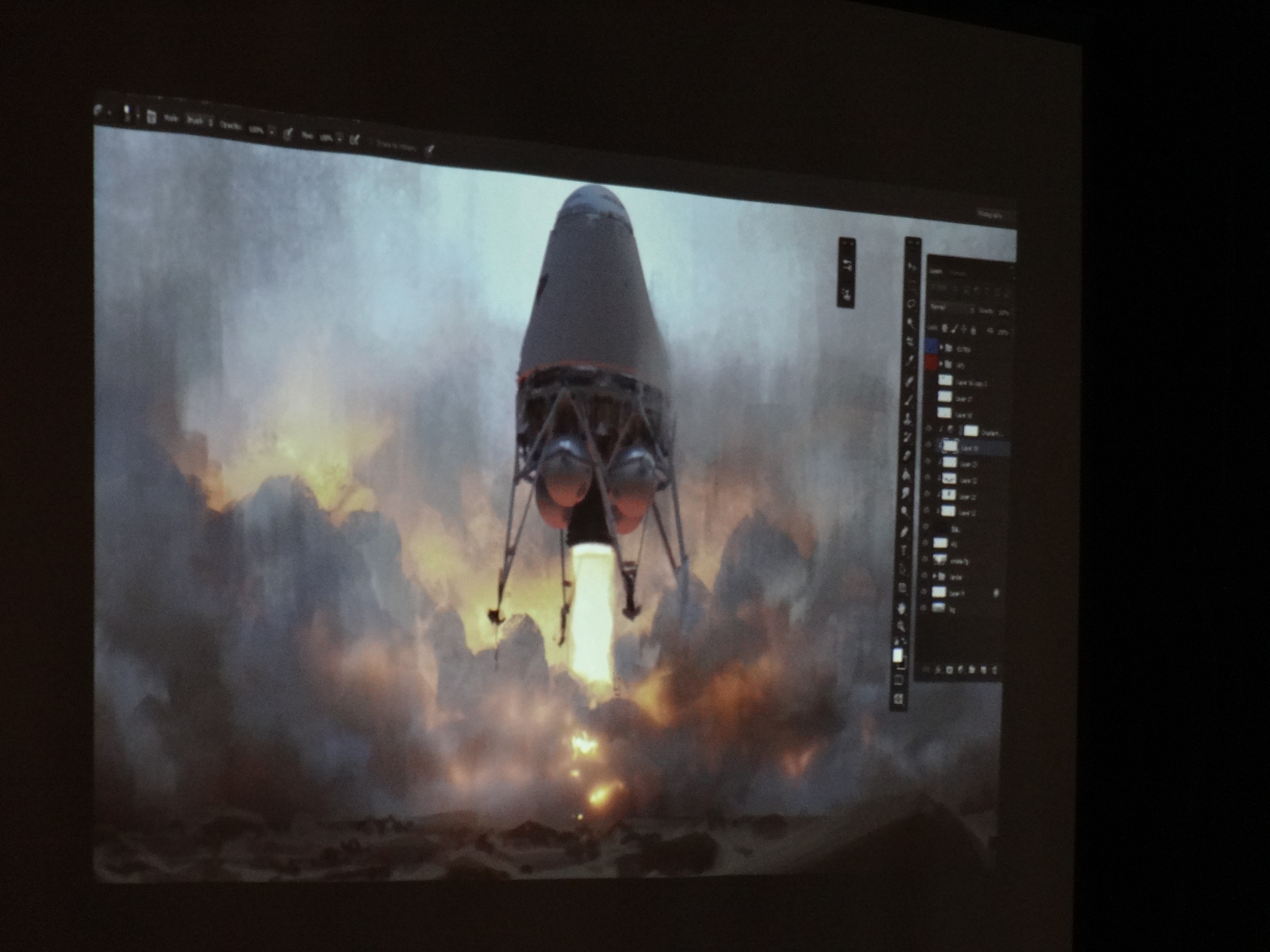Open brush settings panel icon in options bar
Viewport: 1270px width, 952px height.
coord(152,117)
